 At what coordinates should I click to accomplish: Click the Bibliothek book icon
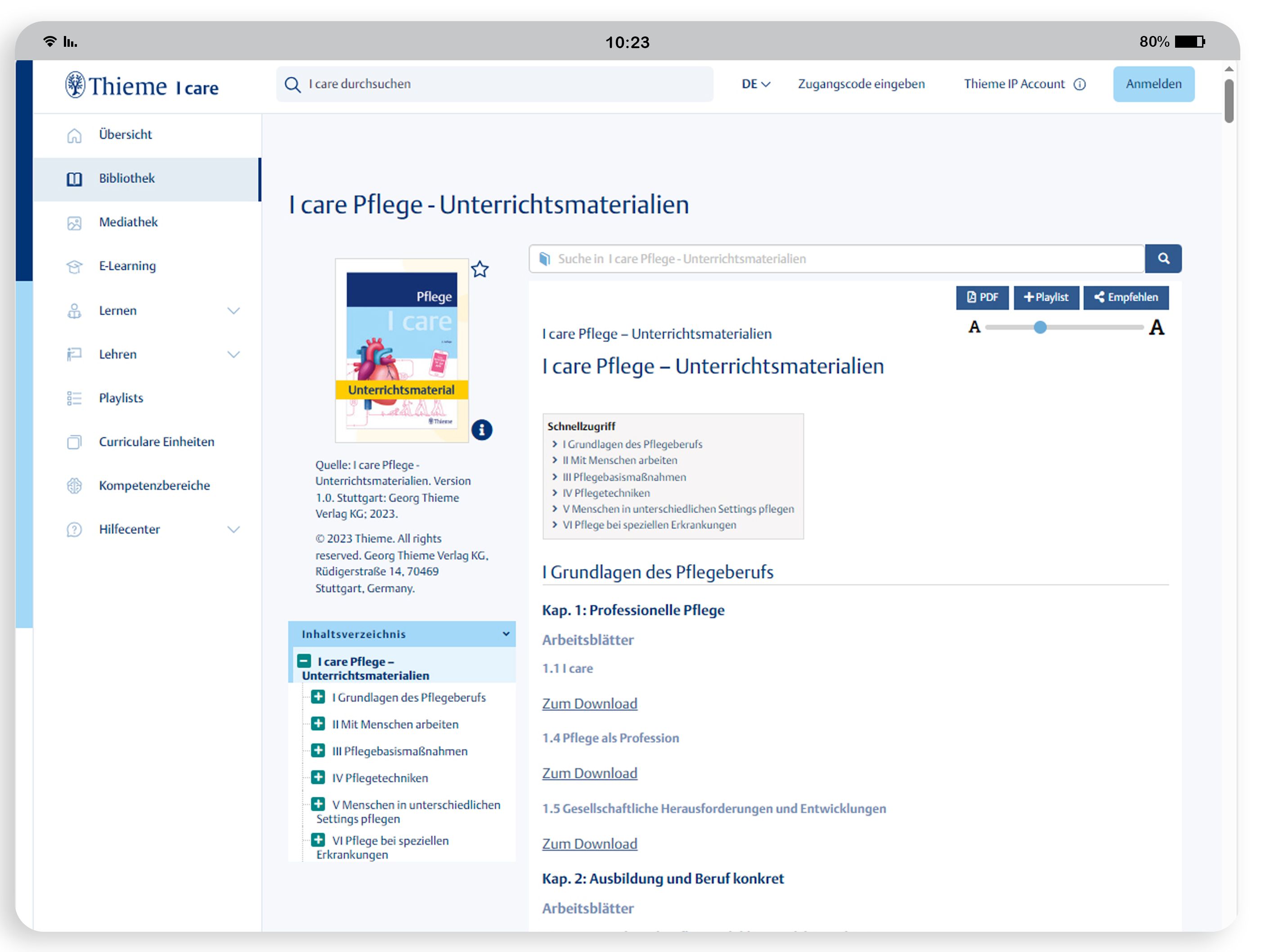coord(74,179)
